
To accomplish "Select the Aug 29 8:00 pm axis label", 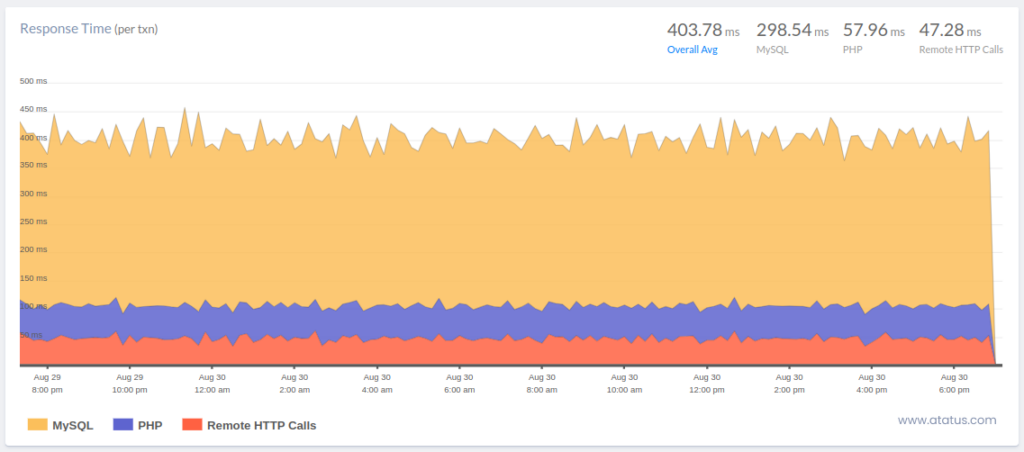I will (47, 383).
